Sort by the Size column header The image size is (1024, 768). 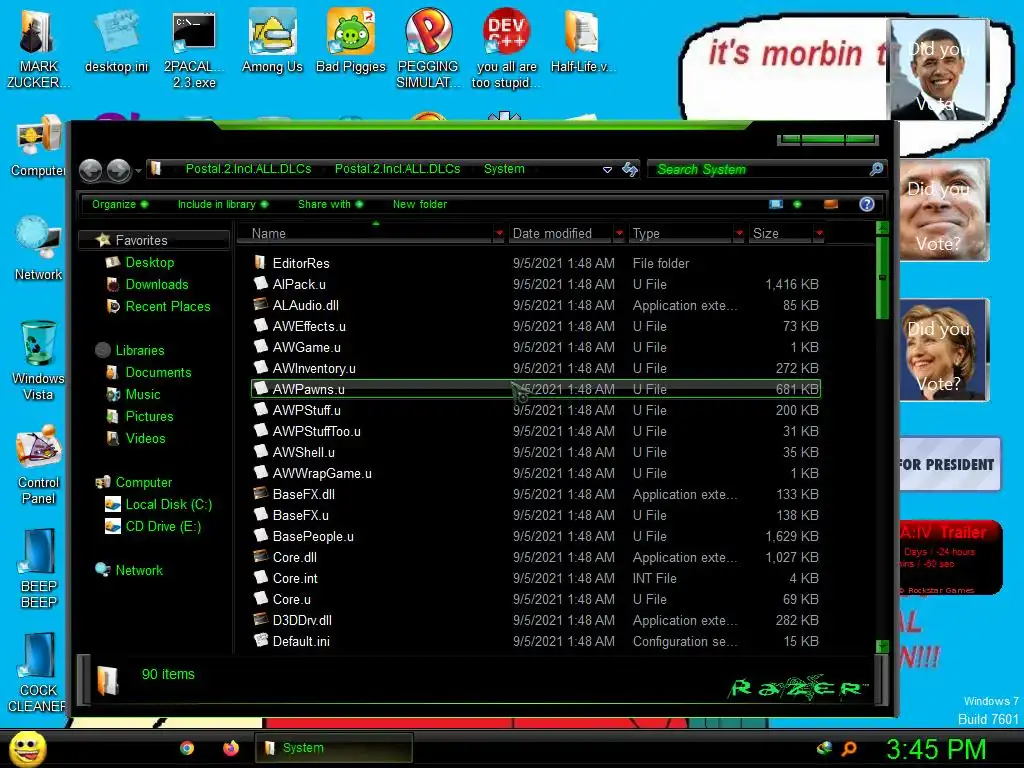(x=780, y=233)
